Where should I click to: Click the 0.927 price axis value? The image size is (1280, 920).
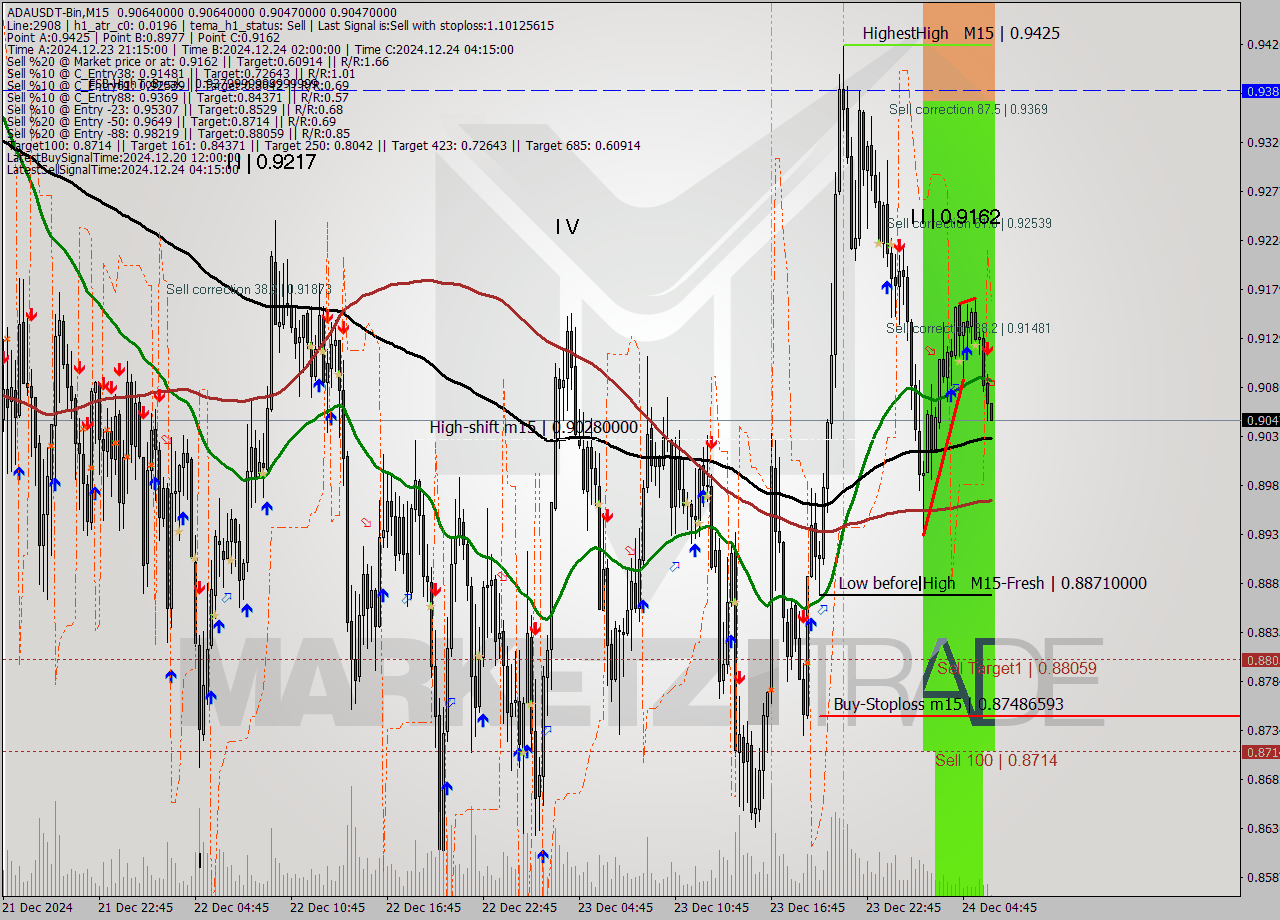pyautogui.click(x=1262, y=191)
